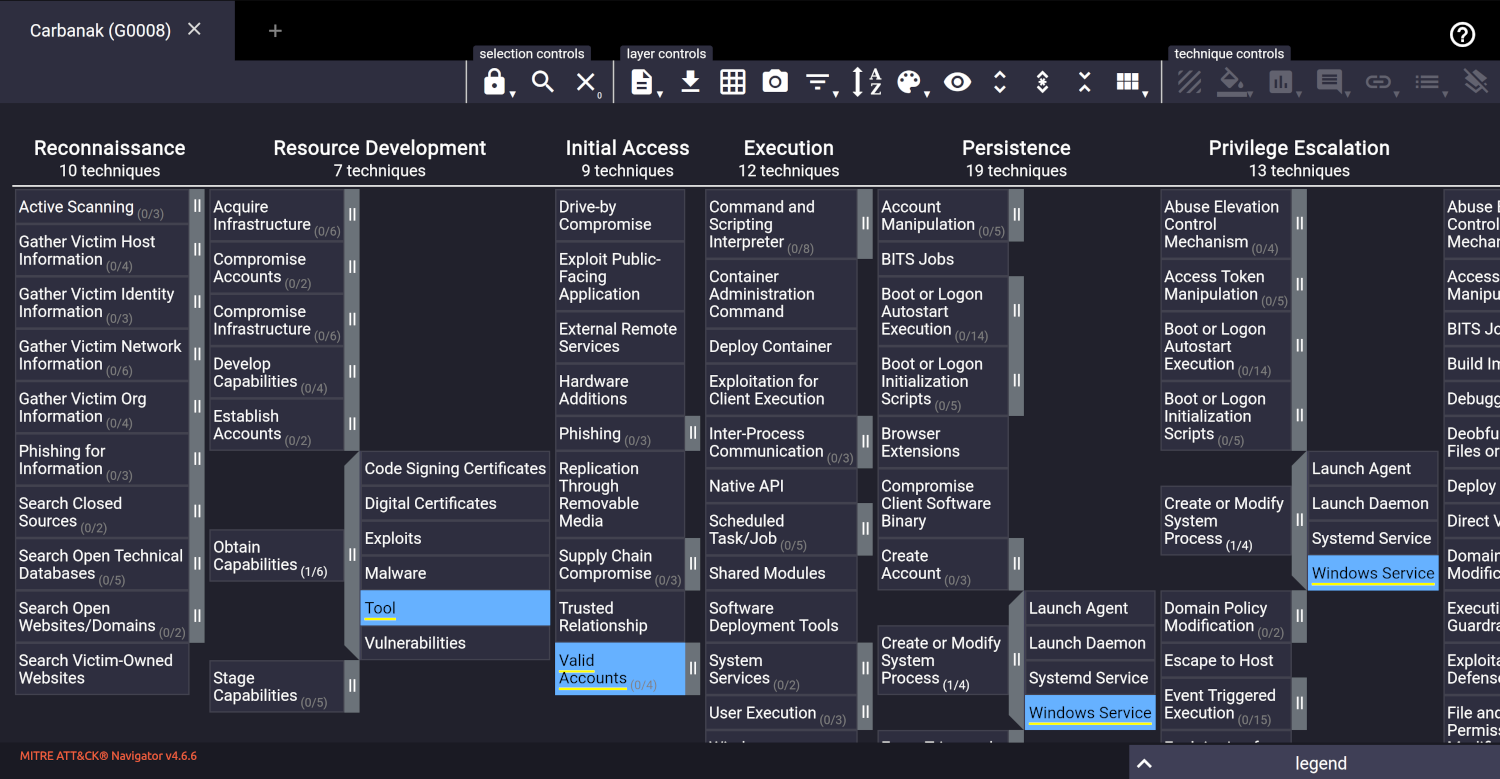Image resolution: width=1500 pixels, height=779 pixels.
Task: Render layer to SVG with camera icon
Action: tap(775, 82)
